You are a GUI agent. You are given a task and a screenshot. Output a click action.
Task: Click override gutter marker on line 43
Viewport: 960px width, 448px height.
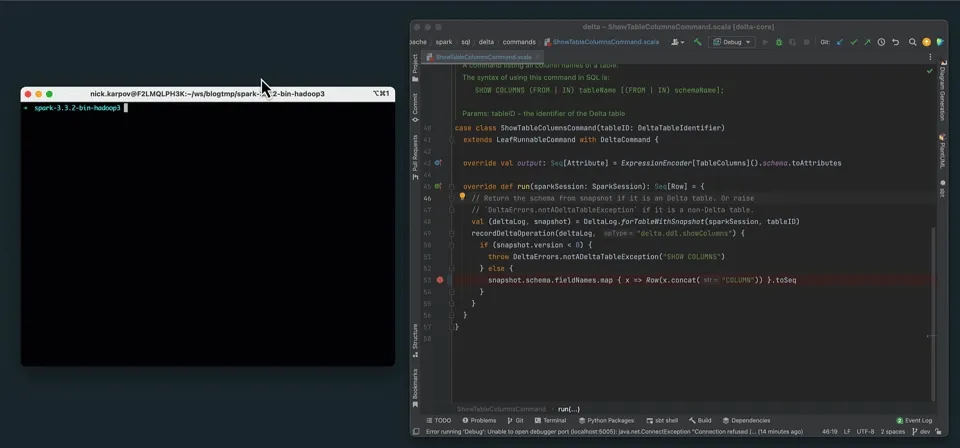pyautogui.click(x=438, y=163)
